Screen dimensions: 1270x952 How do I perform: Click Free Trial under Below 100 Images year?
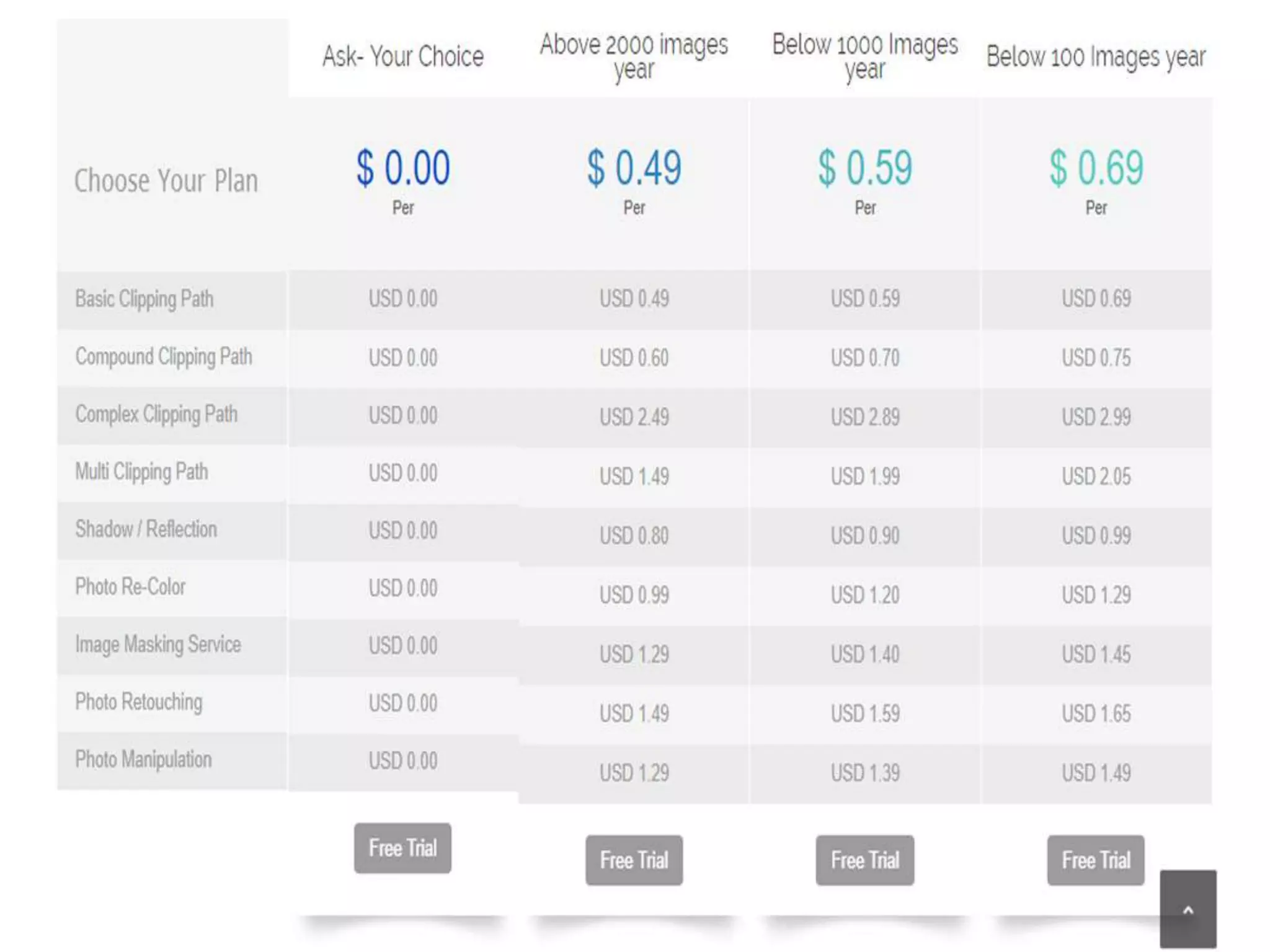(x=1096, y=860)
